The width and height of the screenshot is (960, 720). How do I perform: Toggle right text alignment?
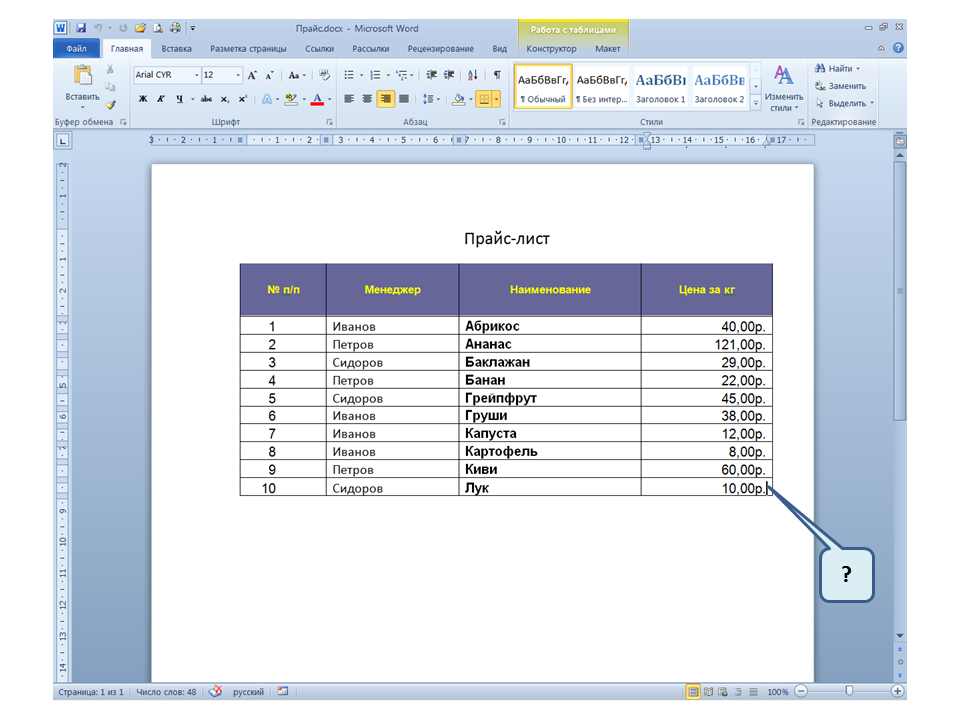pyautogui.click(x=385, y=99)
